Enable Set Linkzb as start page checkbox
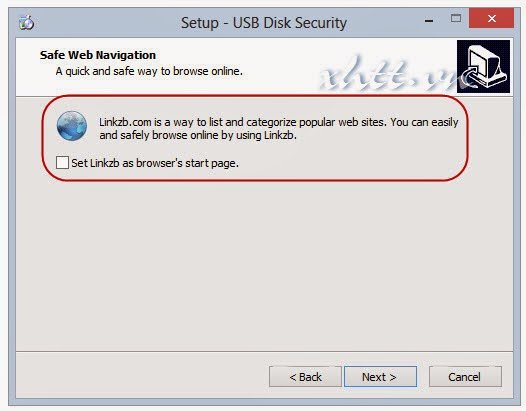The height and width of the screenshot is (411, 526). point(62,162)
